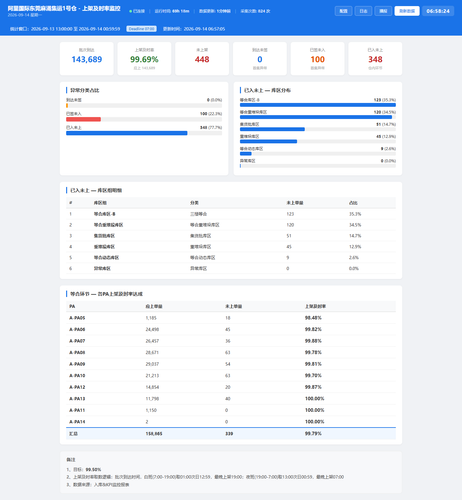Click the 21,213 cell for A-PA10
Image resolution: width=462 pixels, height=500 pixels.
pos(152,376)
